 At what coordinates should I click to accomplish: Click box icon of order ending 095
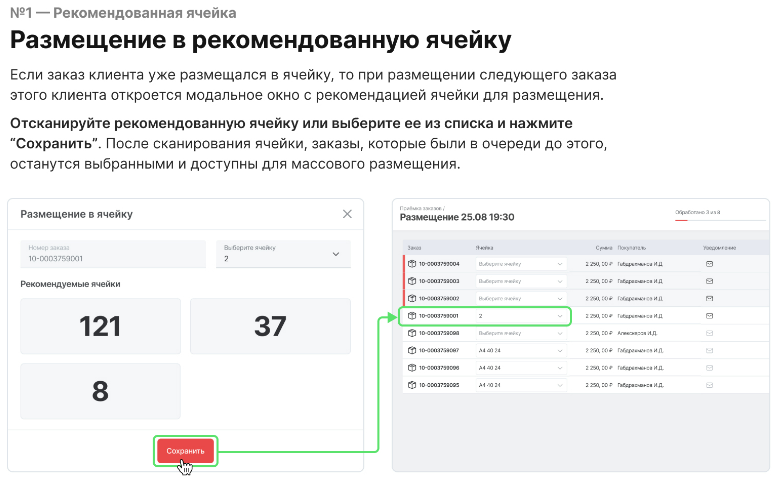tap(411, 385)
